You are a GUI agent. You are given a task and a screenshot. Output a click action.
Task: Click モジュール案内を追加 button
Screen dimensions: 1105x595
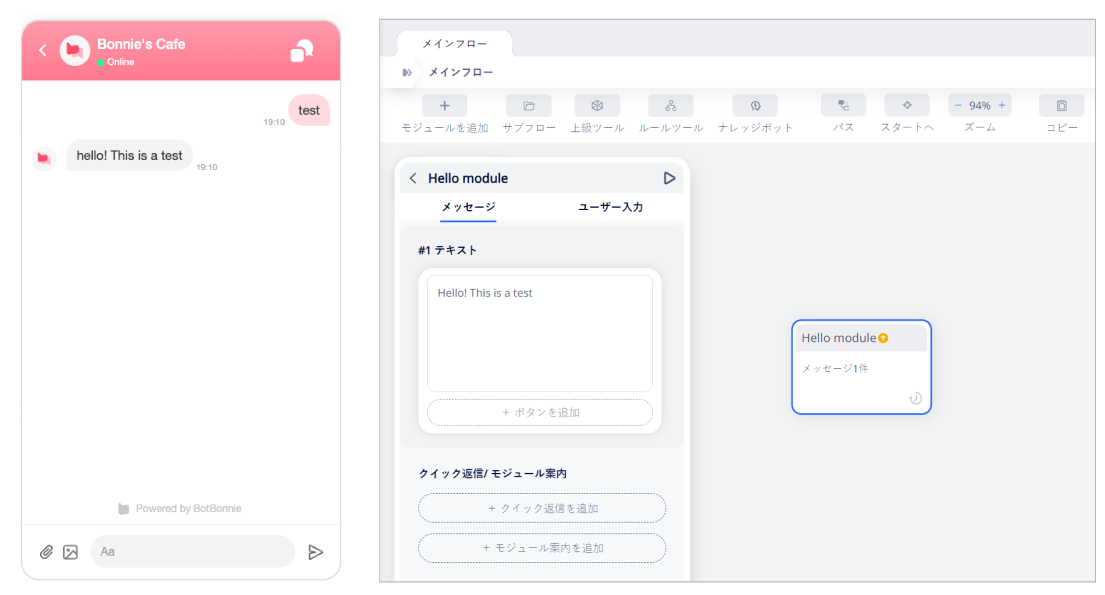542,548
